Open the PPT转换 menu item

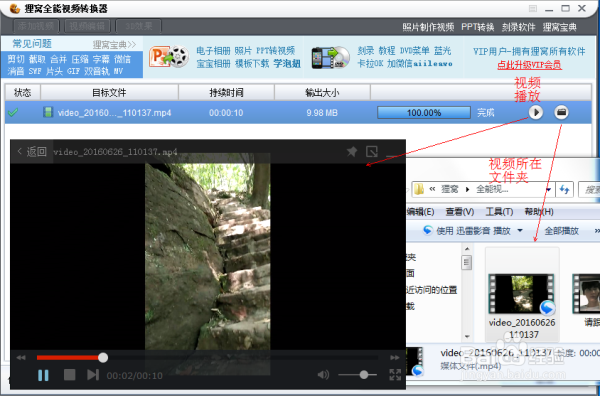click(478, 27)
